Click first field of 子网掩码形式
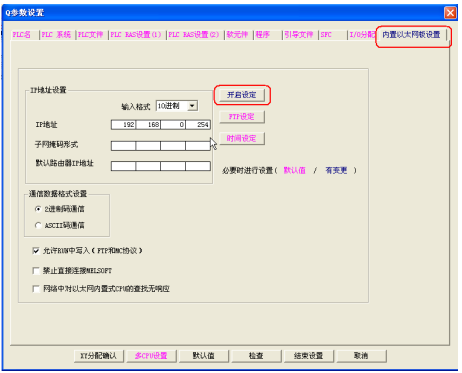This screenshot has width=462, height=373. tap(123, 146)
